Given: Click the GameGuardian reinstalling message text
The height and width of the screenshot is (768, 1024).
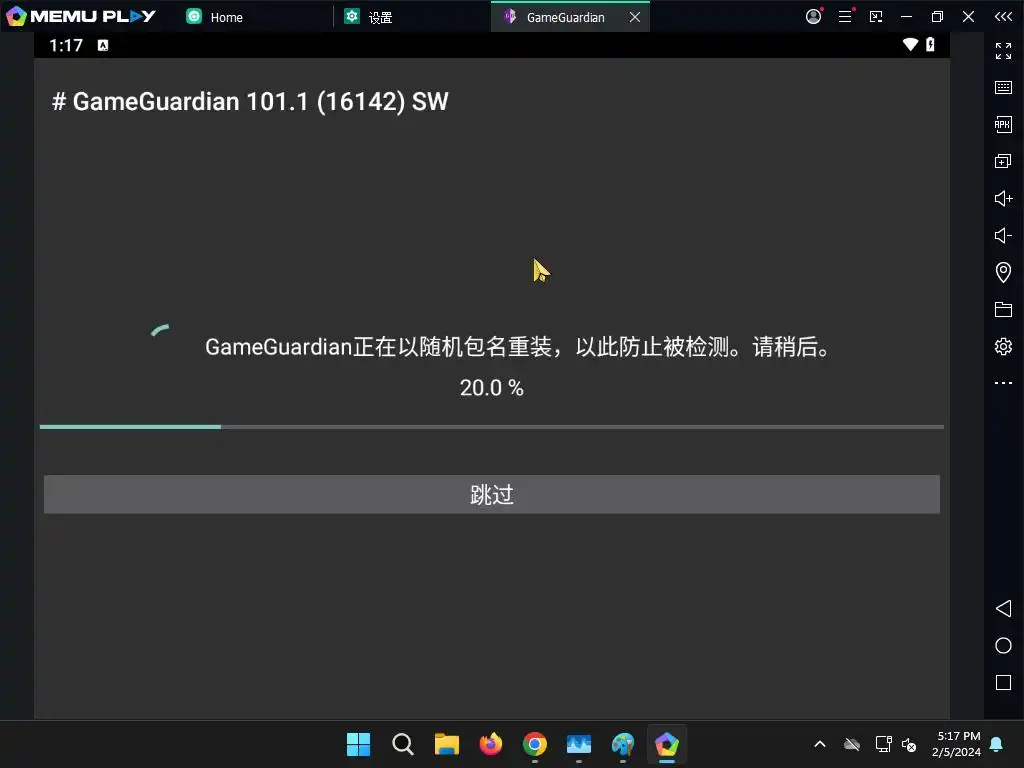Looking at the screenshot, I should tap(517, 347).
